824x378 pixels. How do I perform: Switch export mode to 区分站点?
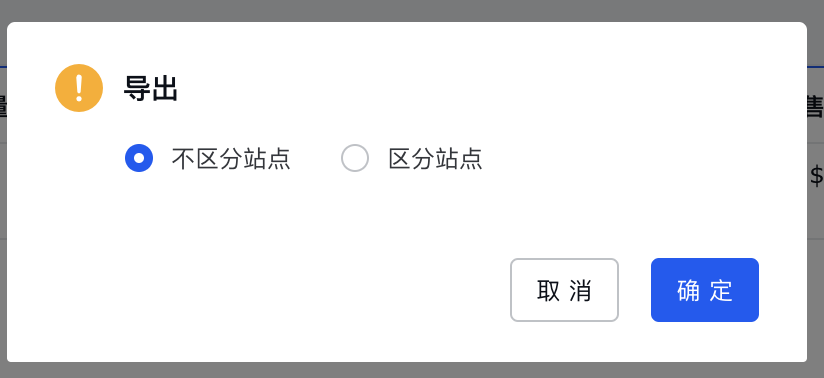pos(355,158)
